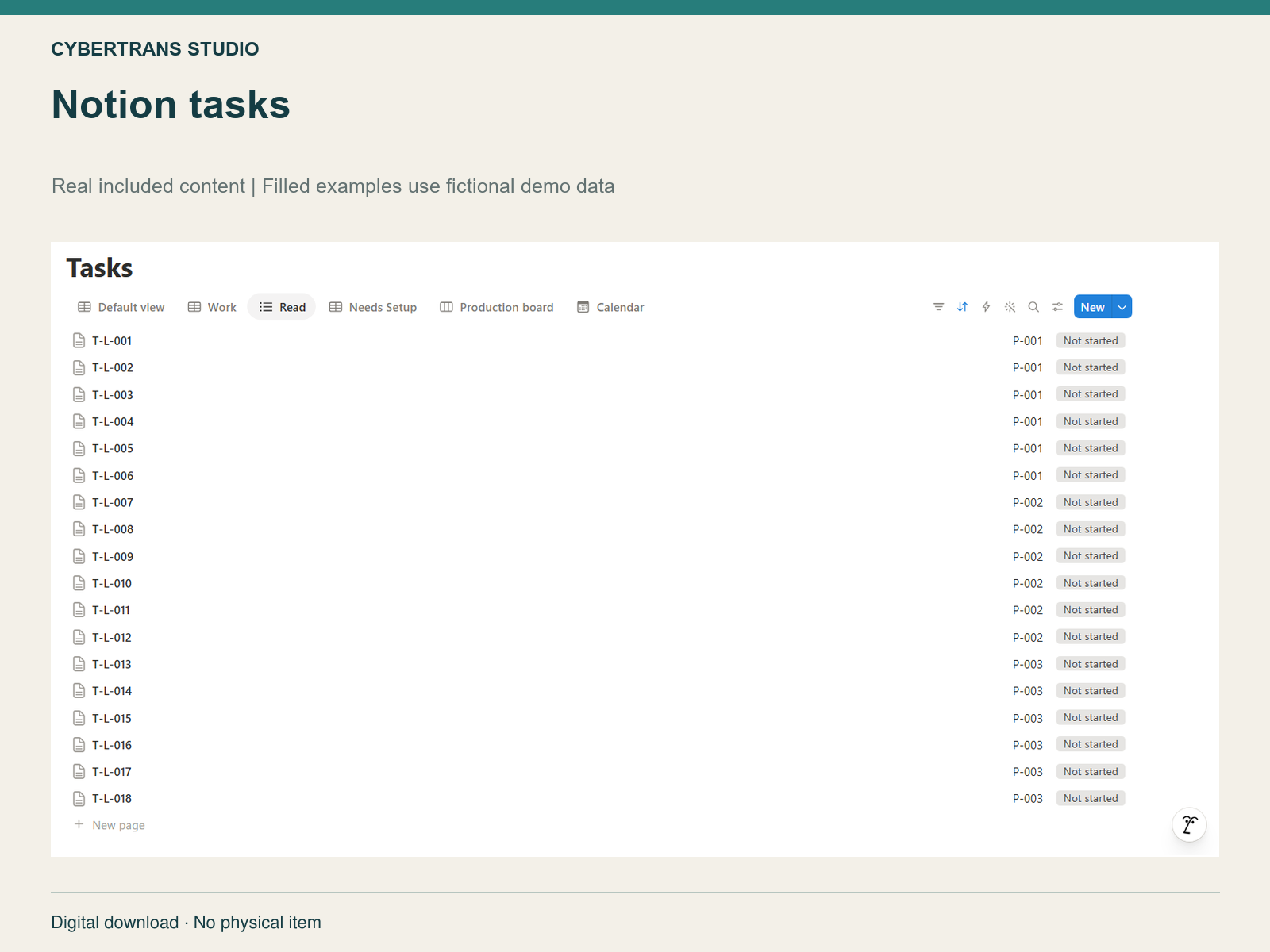The image size is (1270, 952).
Task: Click the blue sort arrows icon
Action: 962,307
